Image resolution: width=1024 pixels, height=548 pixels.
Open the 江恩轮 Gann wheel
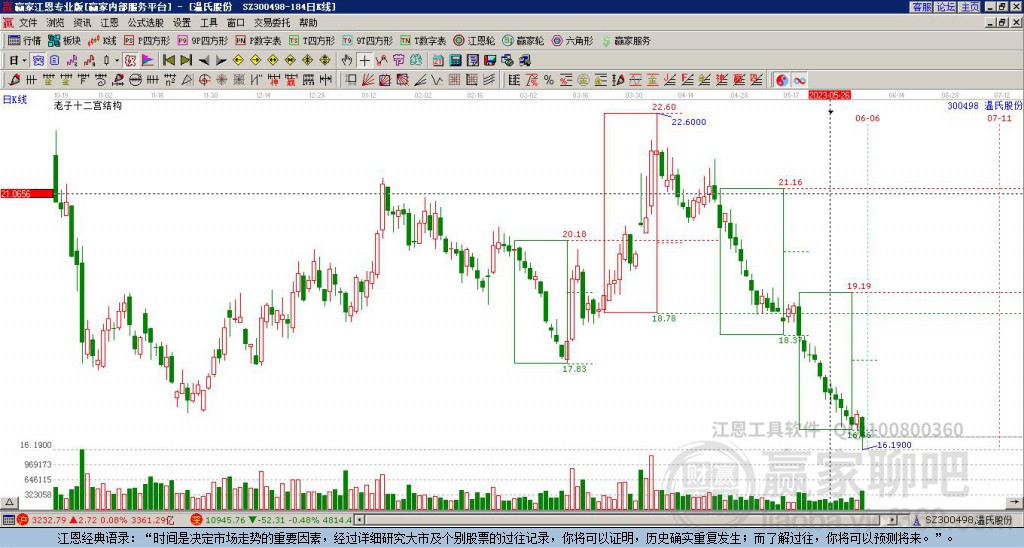point(474,40)
